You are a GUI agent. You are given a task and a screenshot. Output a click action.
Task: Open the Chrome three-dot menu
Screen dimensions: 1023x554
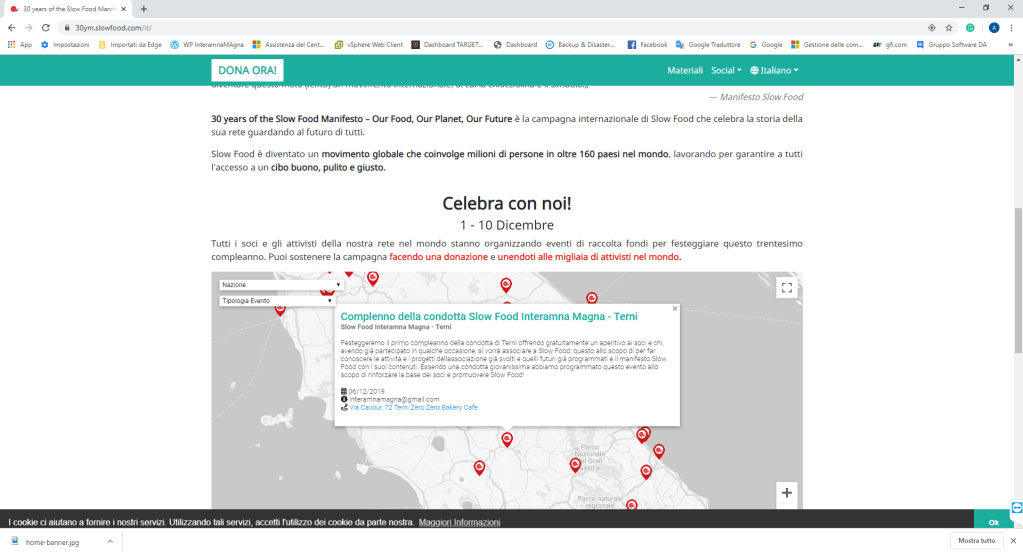click(x=1011, y=27)
